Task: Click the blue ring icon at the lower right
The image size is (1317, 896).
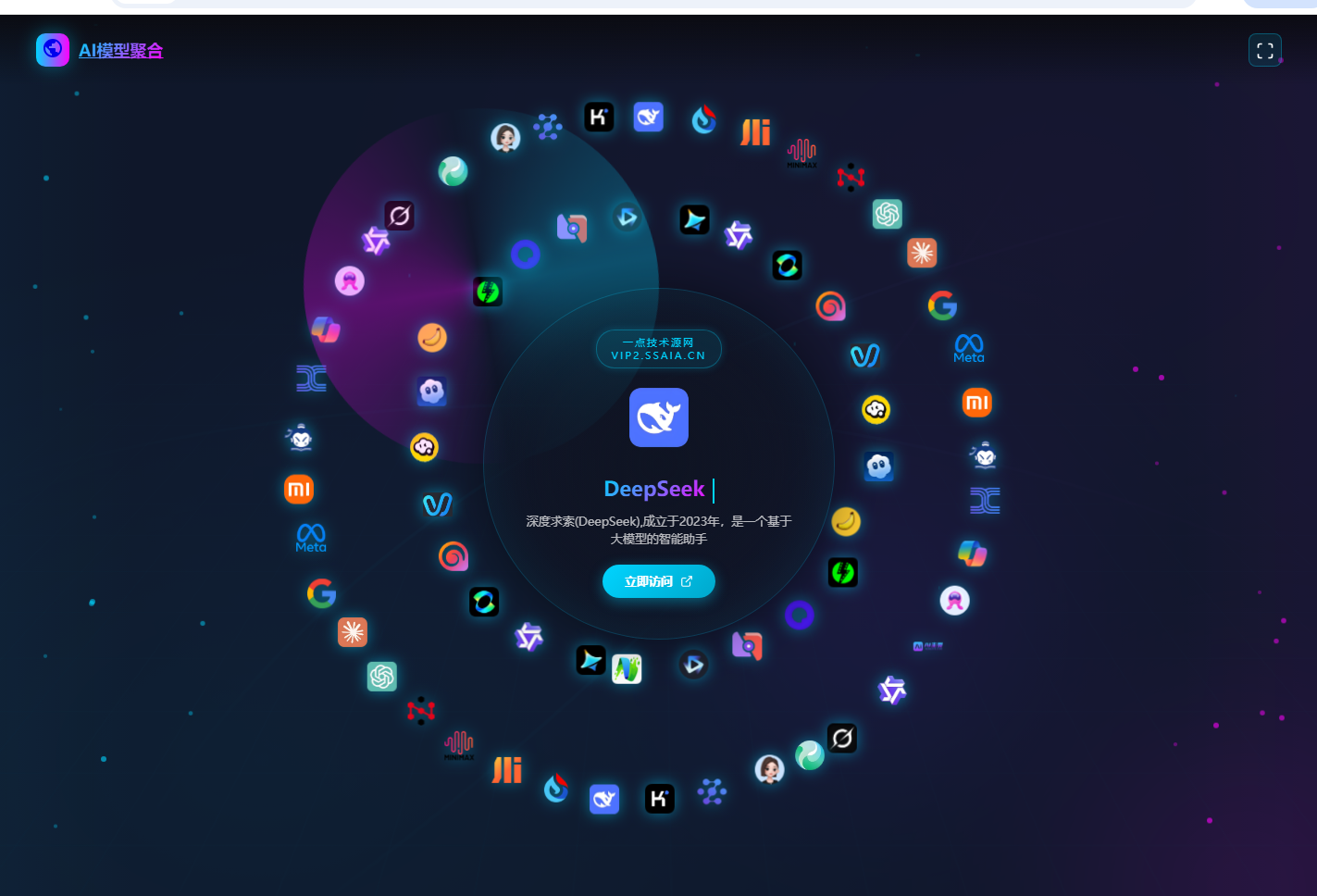Action: click(x=799, y=615)
